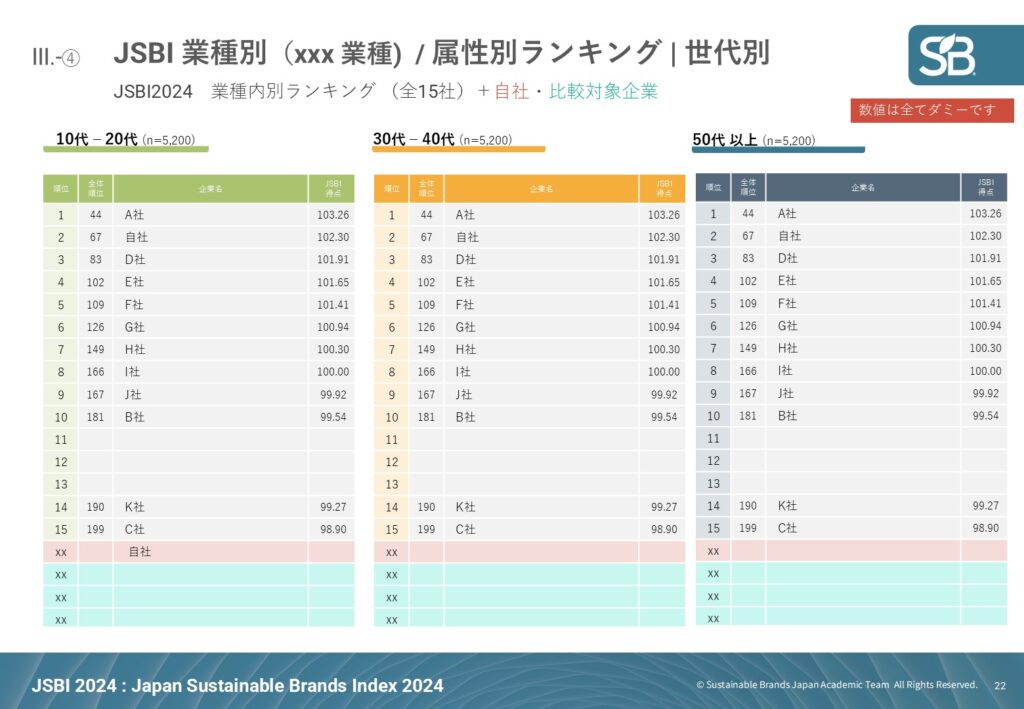Screen dimensions: 1024x709
Task: Click the teal 比較対象企業 label in the subtitle
Action: pos(603,91)
